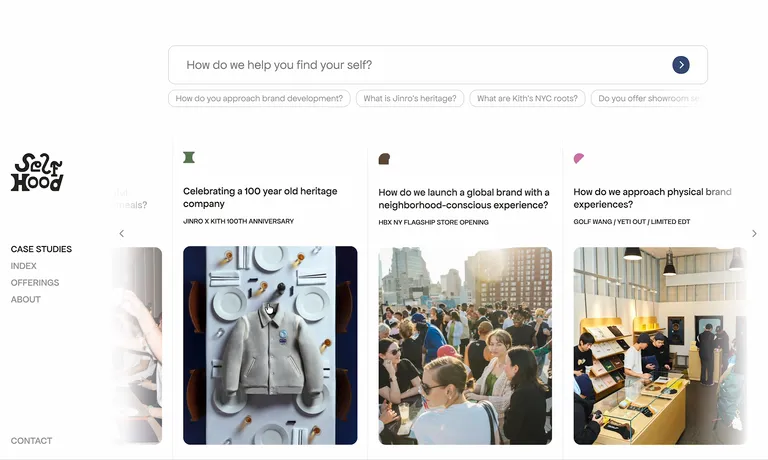Screen dimensions: 768x460
Task: Select 'What are Kith's NYC roots?' chip
Action: [x=528, y=98]
